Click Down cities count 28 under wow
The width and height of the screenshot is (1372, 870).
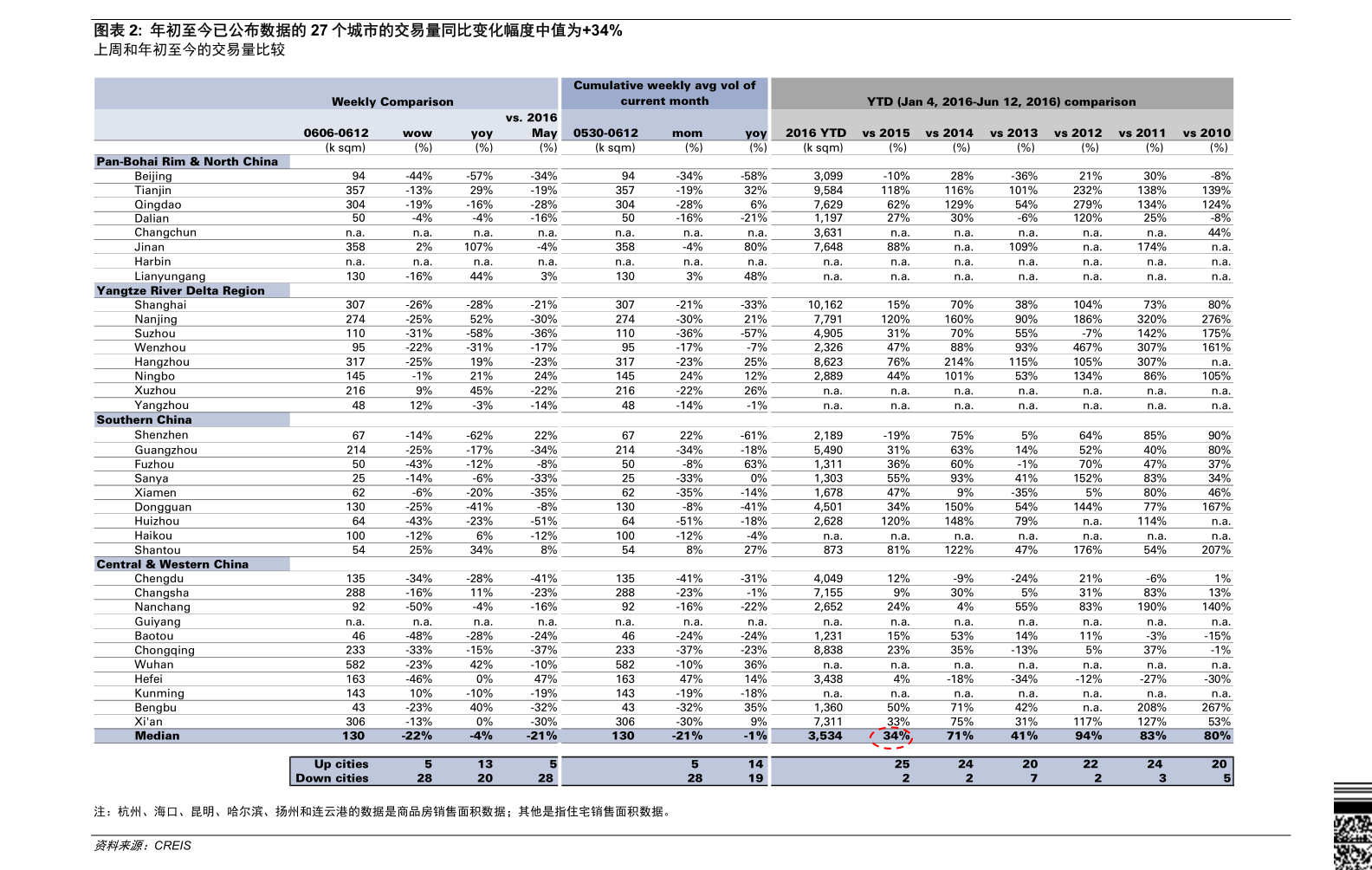click(x=424, y=778)
